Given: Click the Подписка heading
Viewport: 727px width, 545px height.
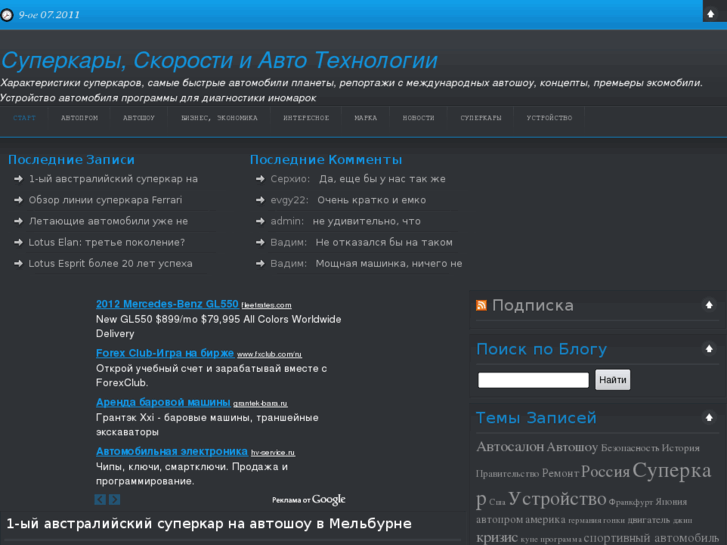Looking at the screenshot, I should pyautogui.click(x=533, y=305).
